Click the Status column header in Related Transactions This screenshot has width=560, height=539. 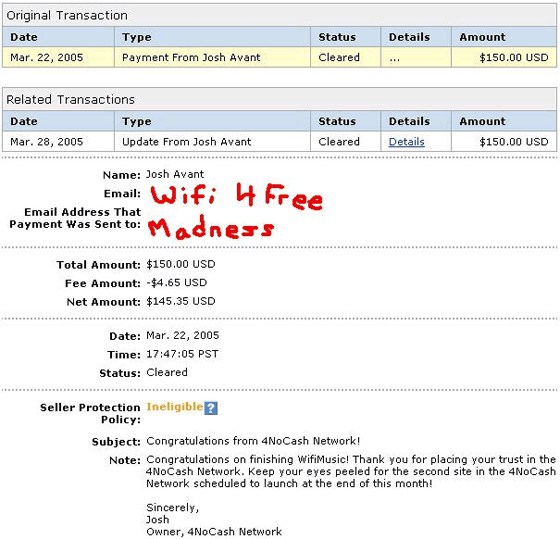coord(337,121)
